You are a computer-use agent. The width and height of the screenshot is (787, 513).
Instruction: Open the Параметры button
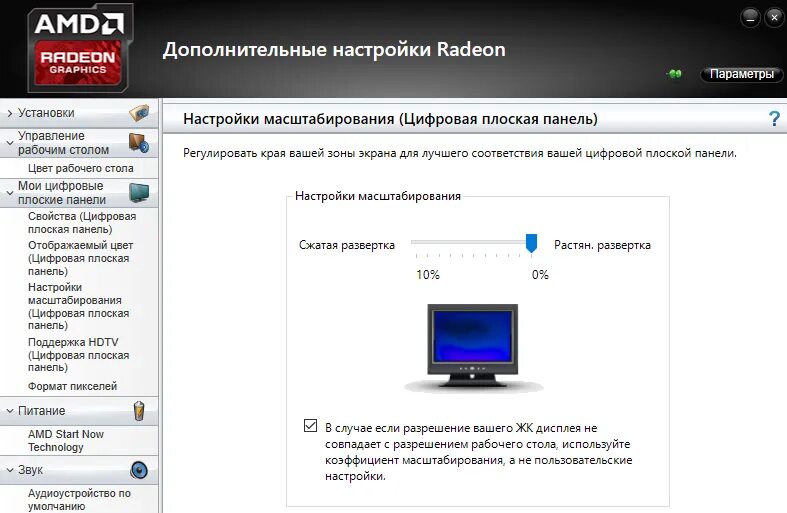click(x=741, y=74)
